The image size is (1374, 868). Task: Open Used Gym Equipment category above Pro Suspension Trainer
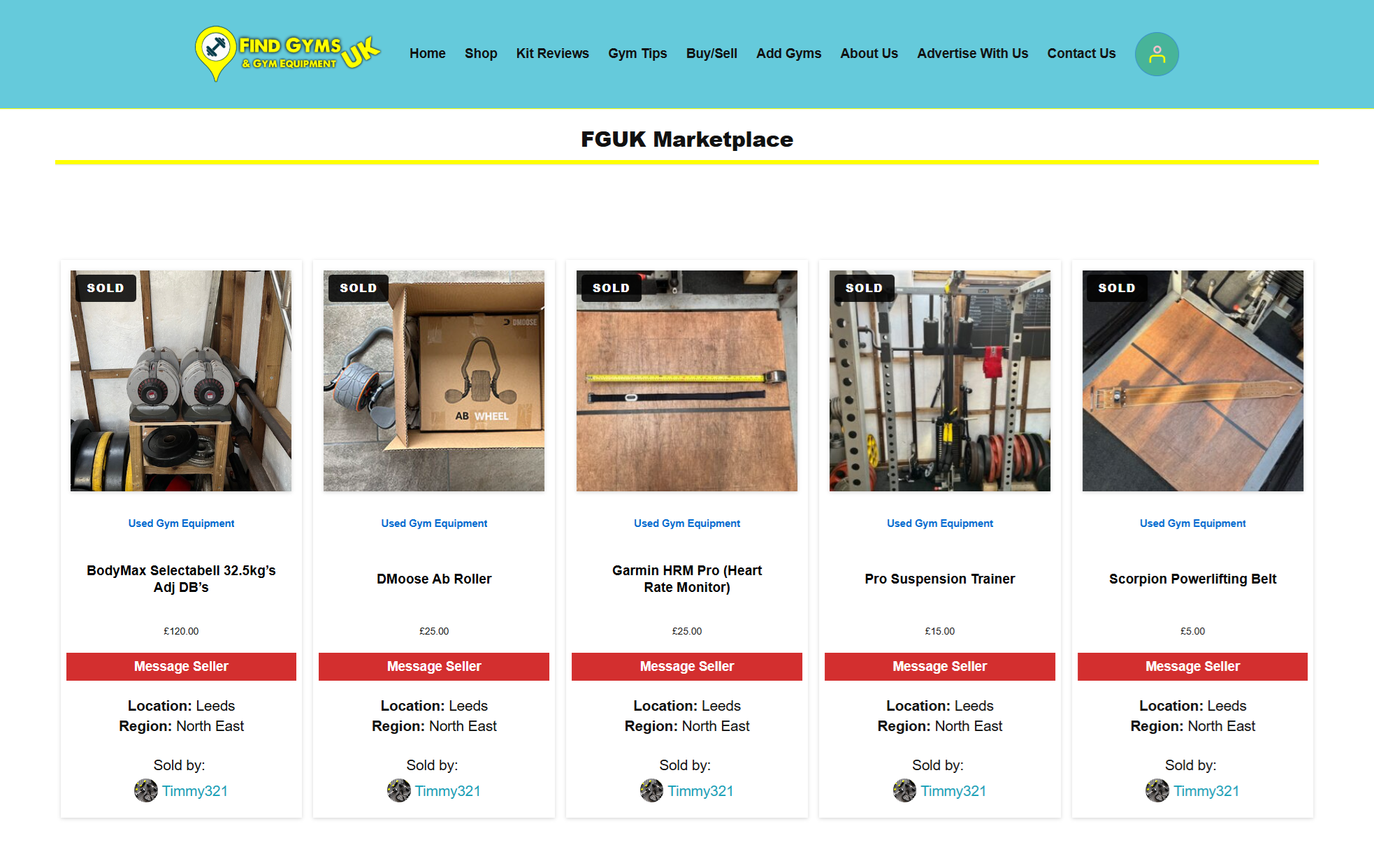click(940, 523)
